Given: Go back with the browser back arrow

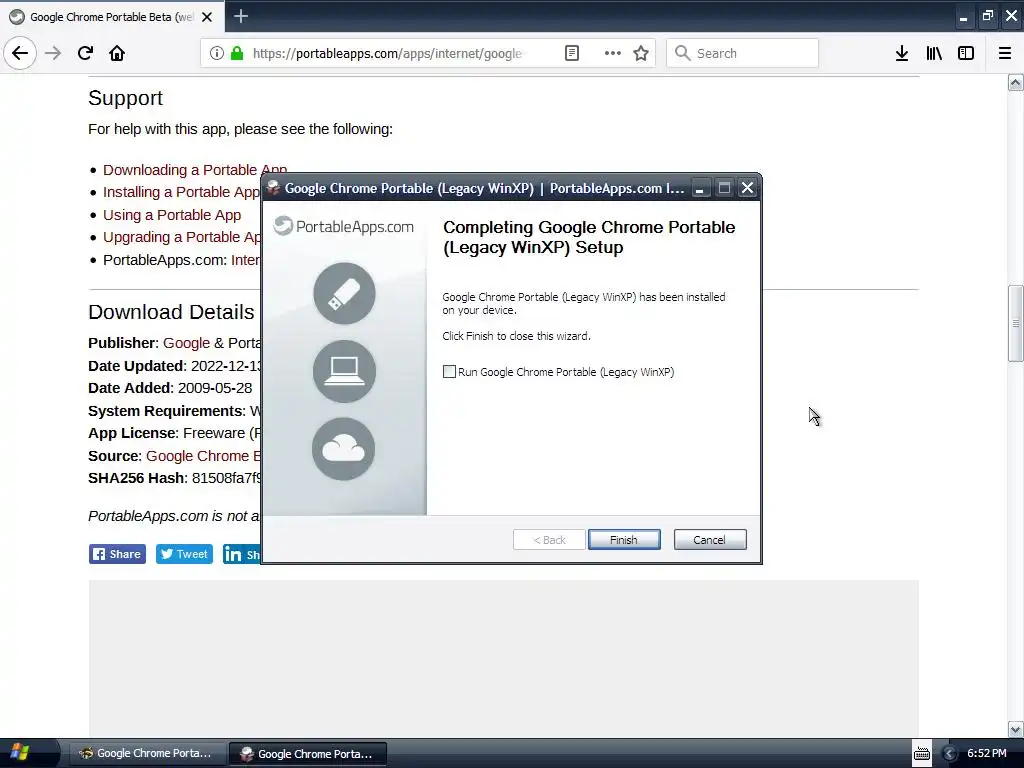Looking at the screenshot, I should [20, 53].
